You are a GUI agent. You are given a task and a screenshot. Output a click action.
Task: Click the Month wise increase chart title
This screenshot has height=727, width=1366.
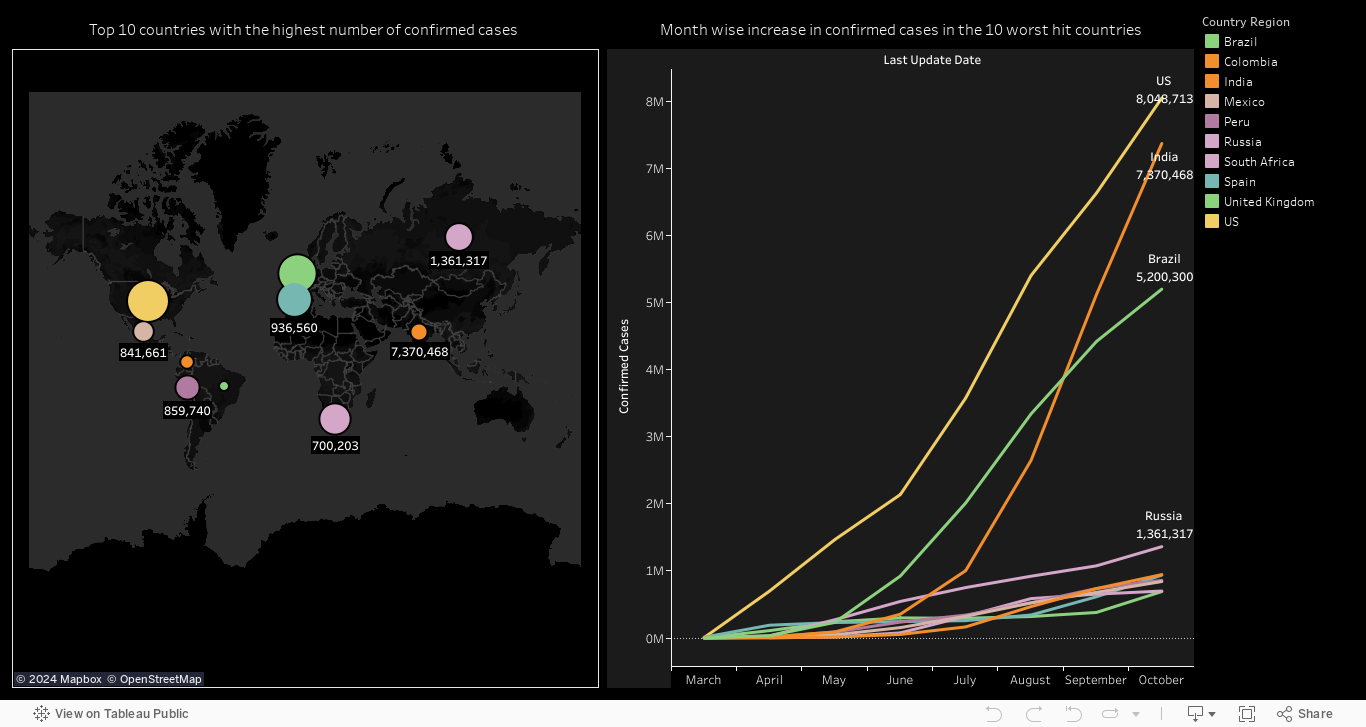point(901,30)
